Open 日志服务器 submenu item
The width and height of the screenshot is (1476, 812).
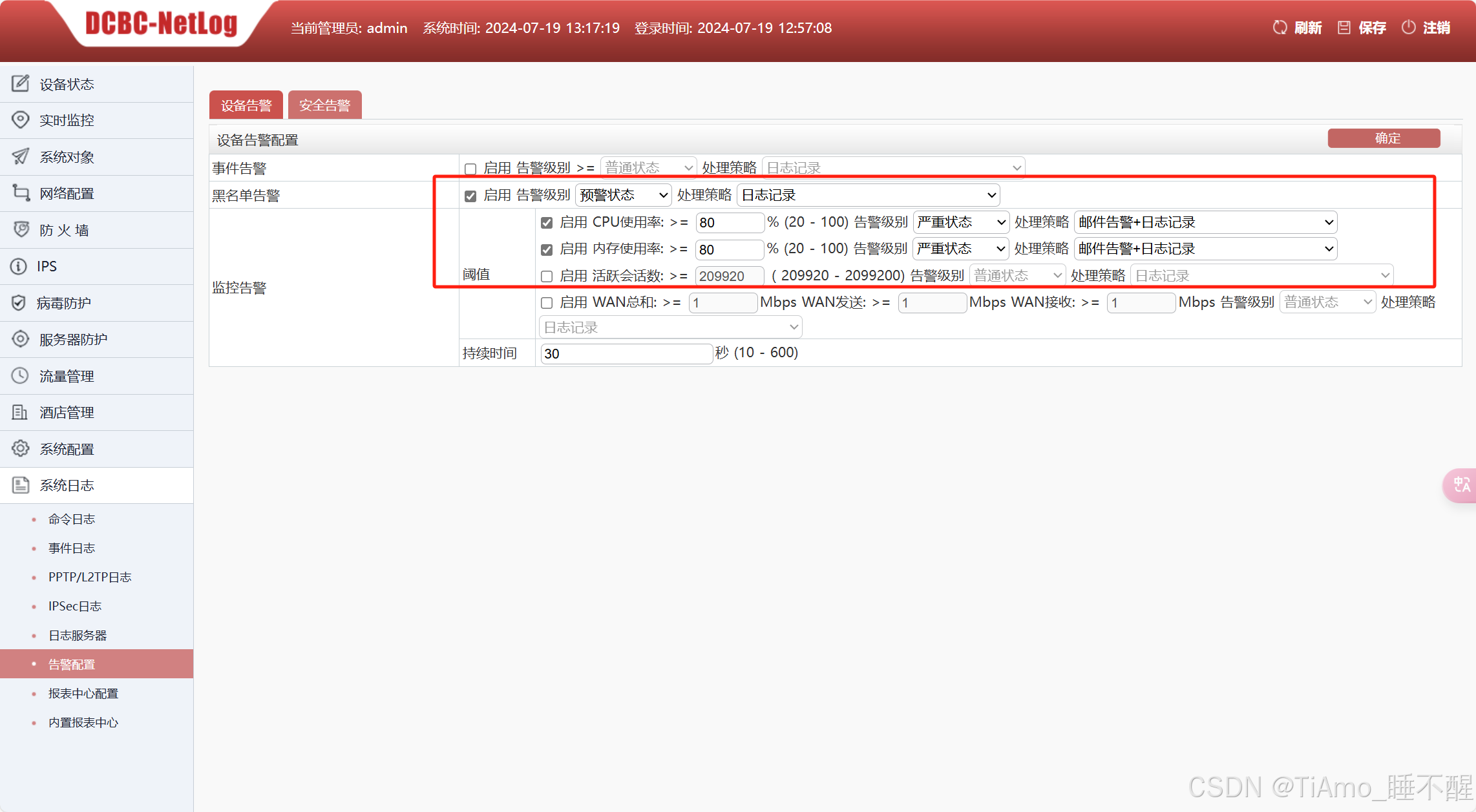coord(78,635)
